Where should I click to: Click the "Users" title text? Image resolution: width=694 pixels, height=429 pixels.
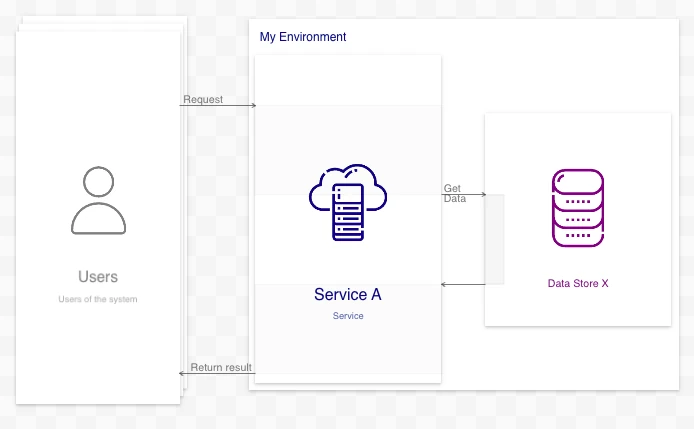[98, 277]
